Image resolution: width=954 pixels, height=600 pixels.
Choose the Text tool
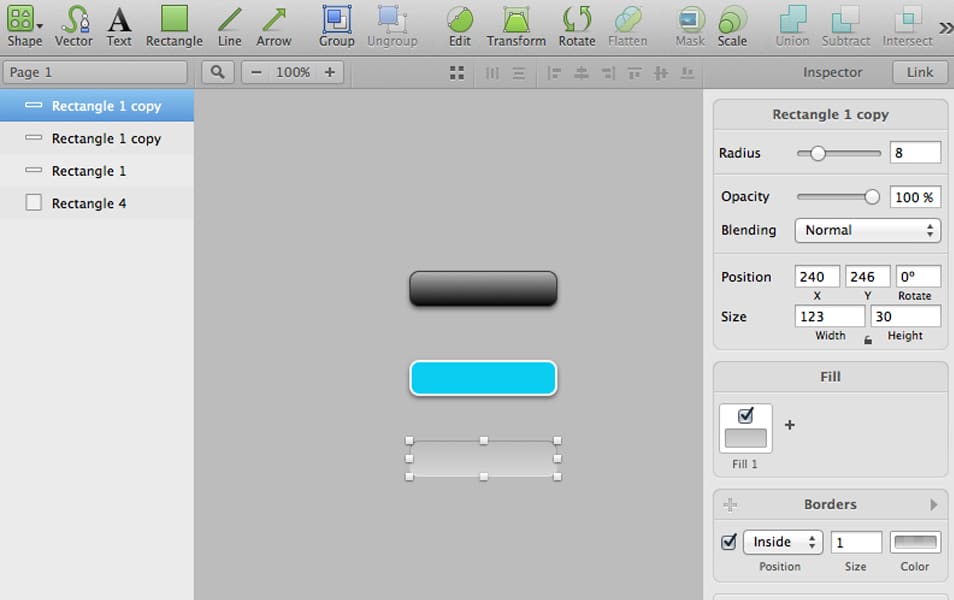point(119,24)
